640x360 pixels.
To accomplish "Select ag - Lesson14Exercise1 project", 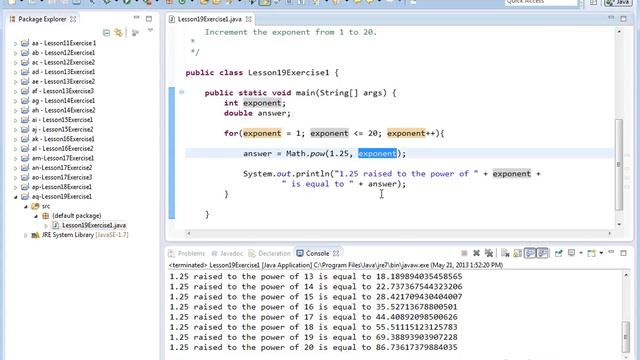I will tap(63, 101).
